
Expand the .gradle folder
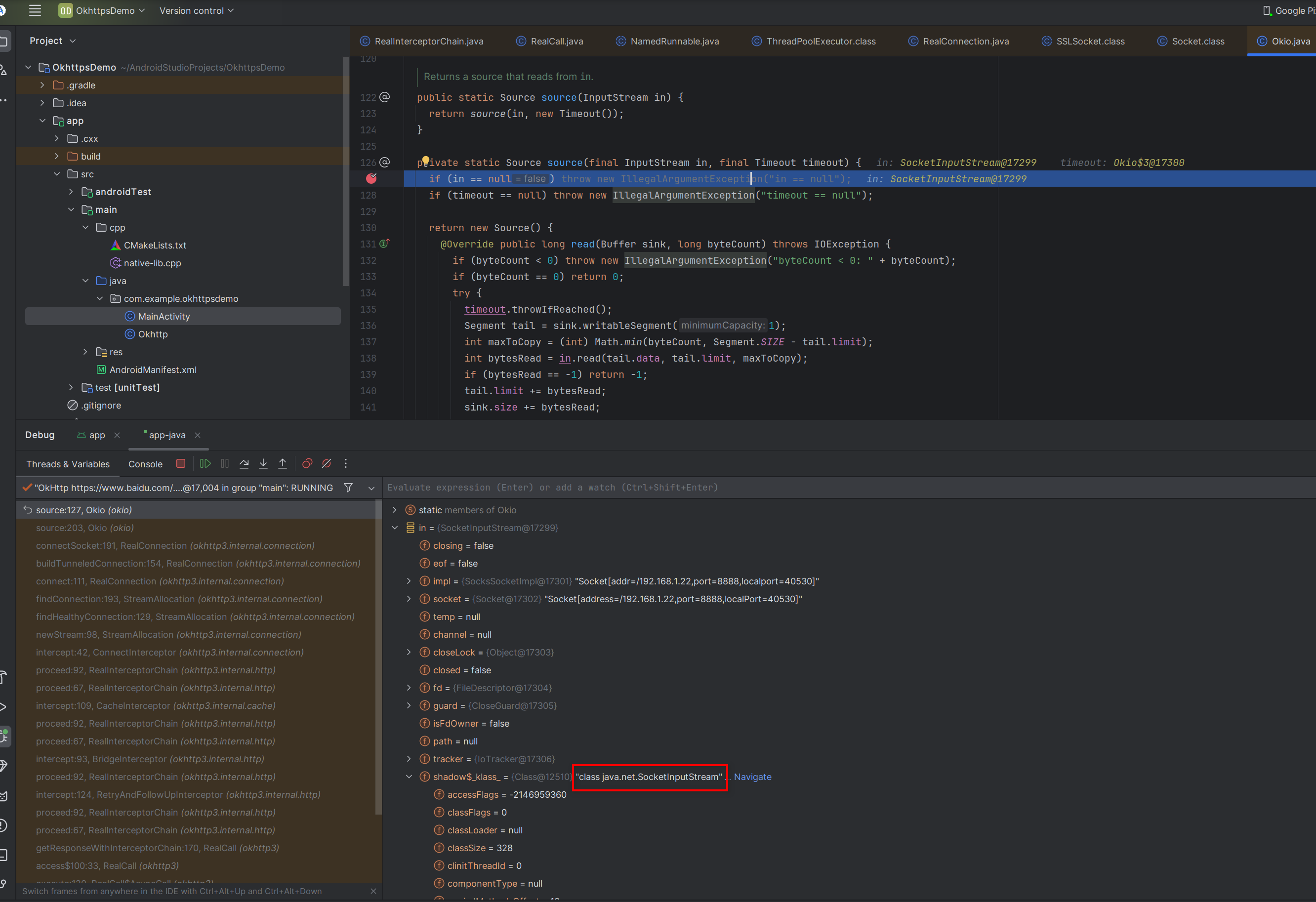[x=42, y=85]
